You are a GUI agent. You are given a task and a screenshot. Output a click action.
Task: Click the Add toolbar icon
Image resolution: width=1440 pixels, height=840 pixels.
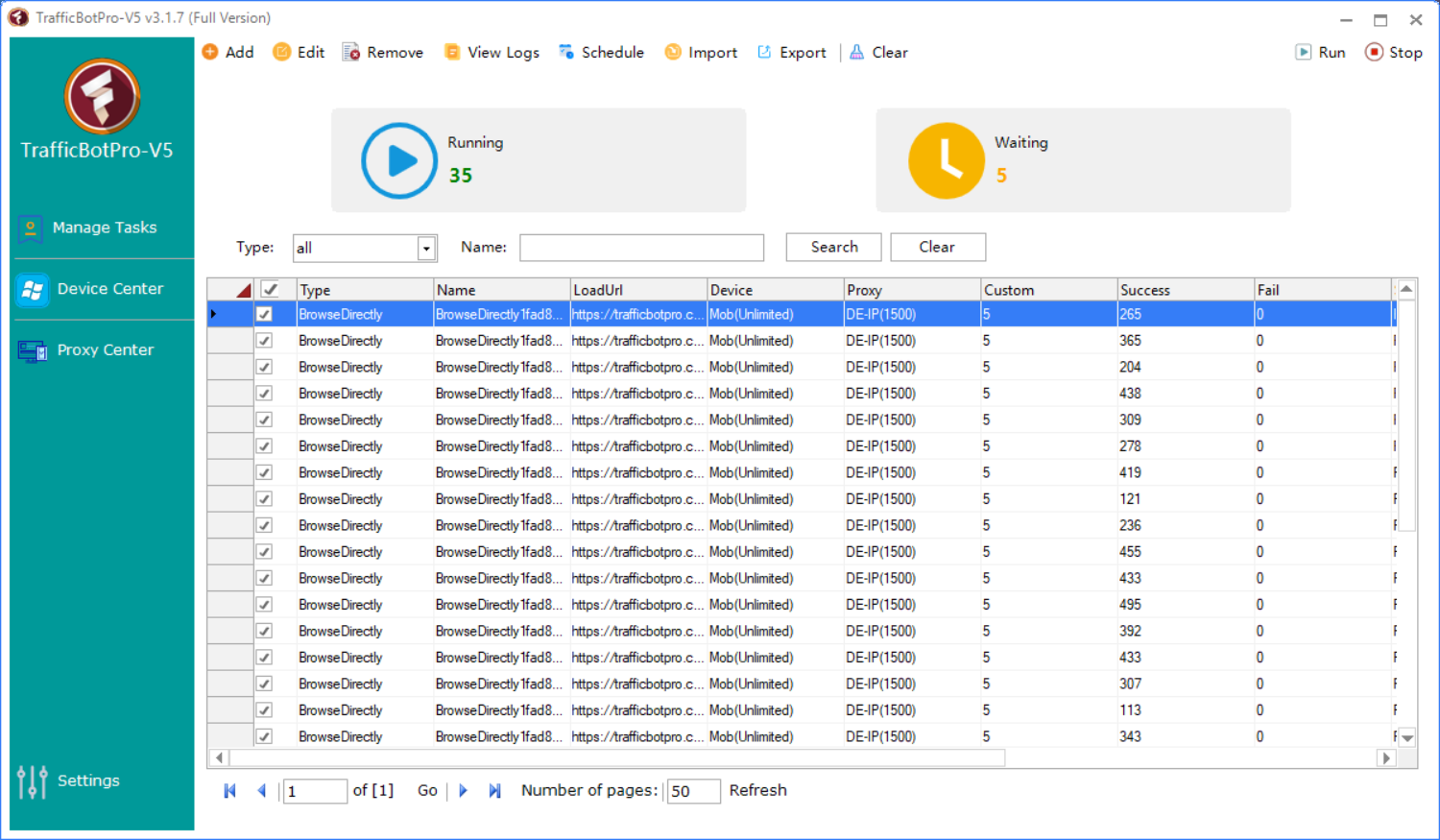coord(210,52)
